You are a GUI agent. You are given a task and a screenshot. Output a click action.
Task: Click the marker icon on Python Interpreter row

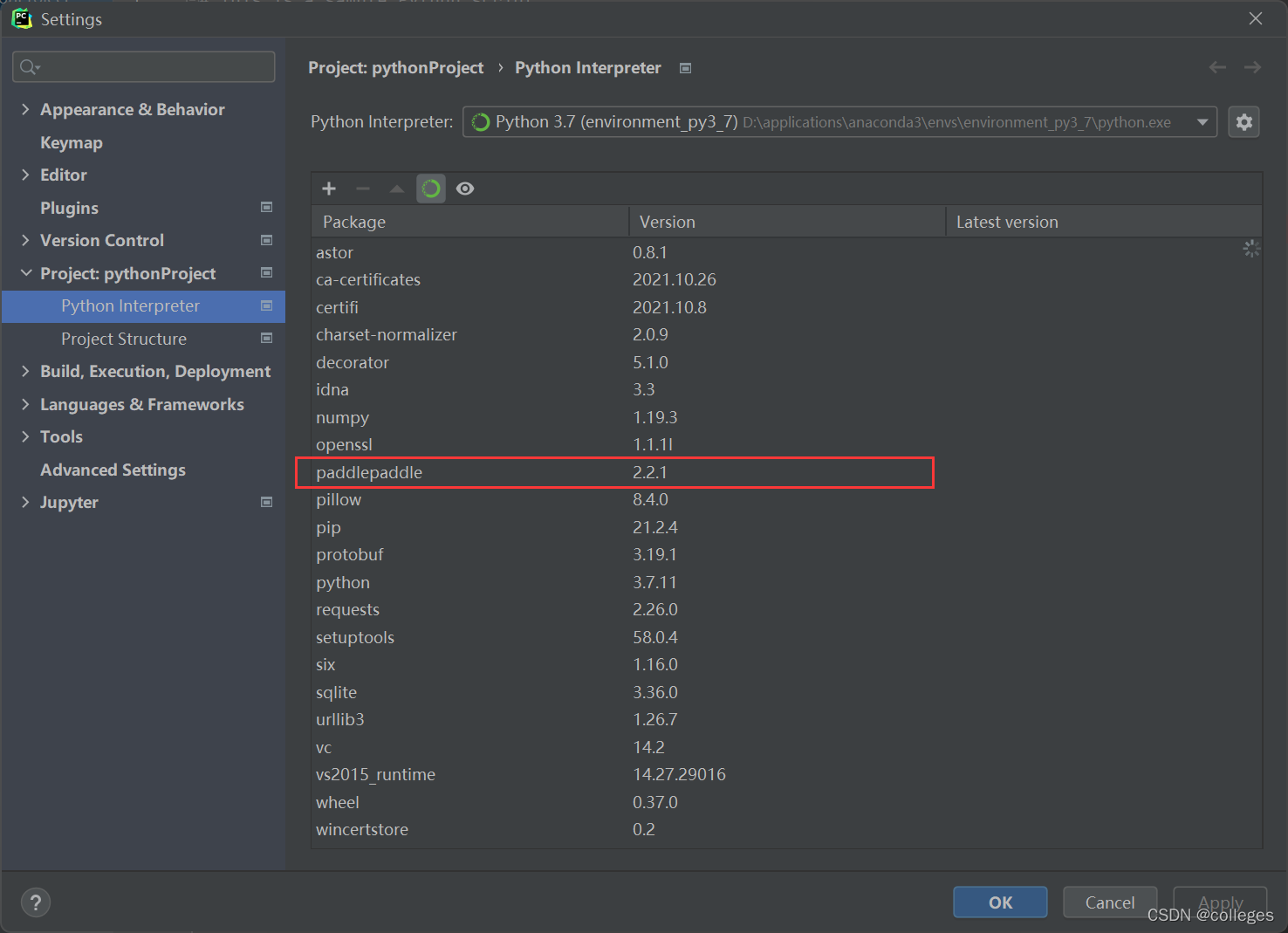click(267, 305)
